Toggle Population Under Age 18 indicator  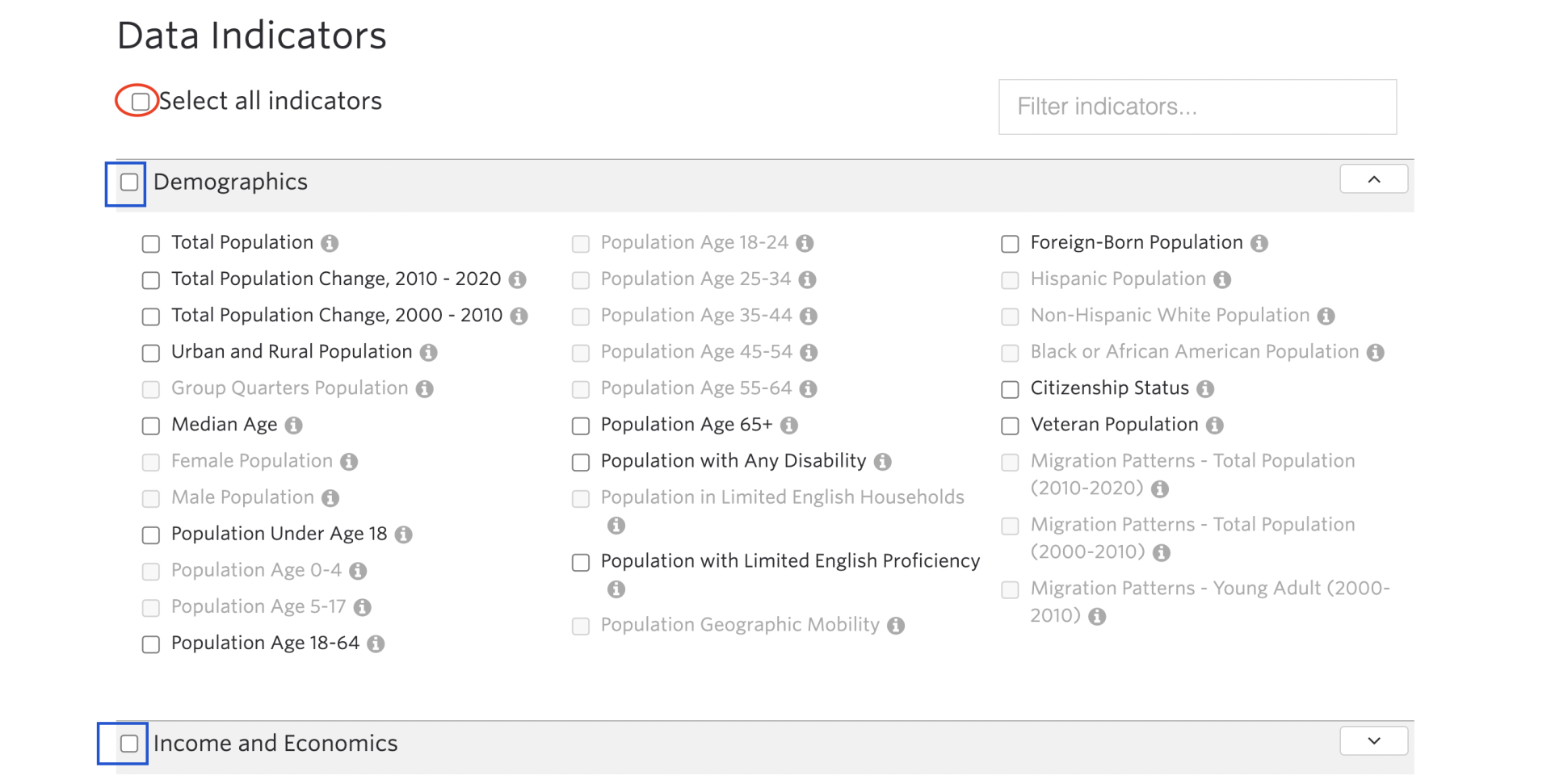[150, 534]
